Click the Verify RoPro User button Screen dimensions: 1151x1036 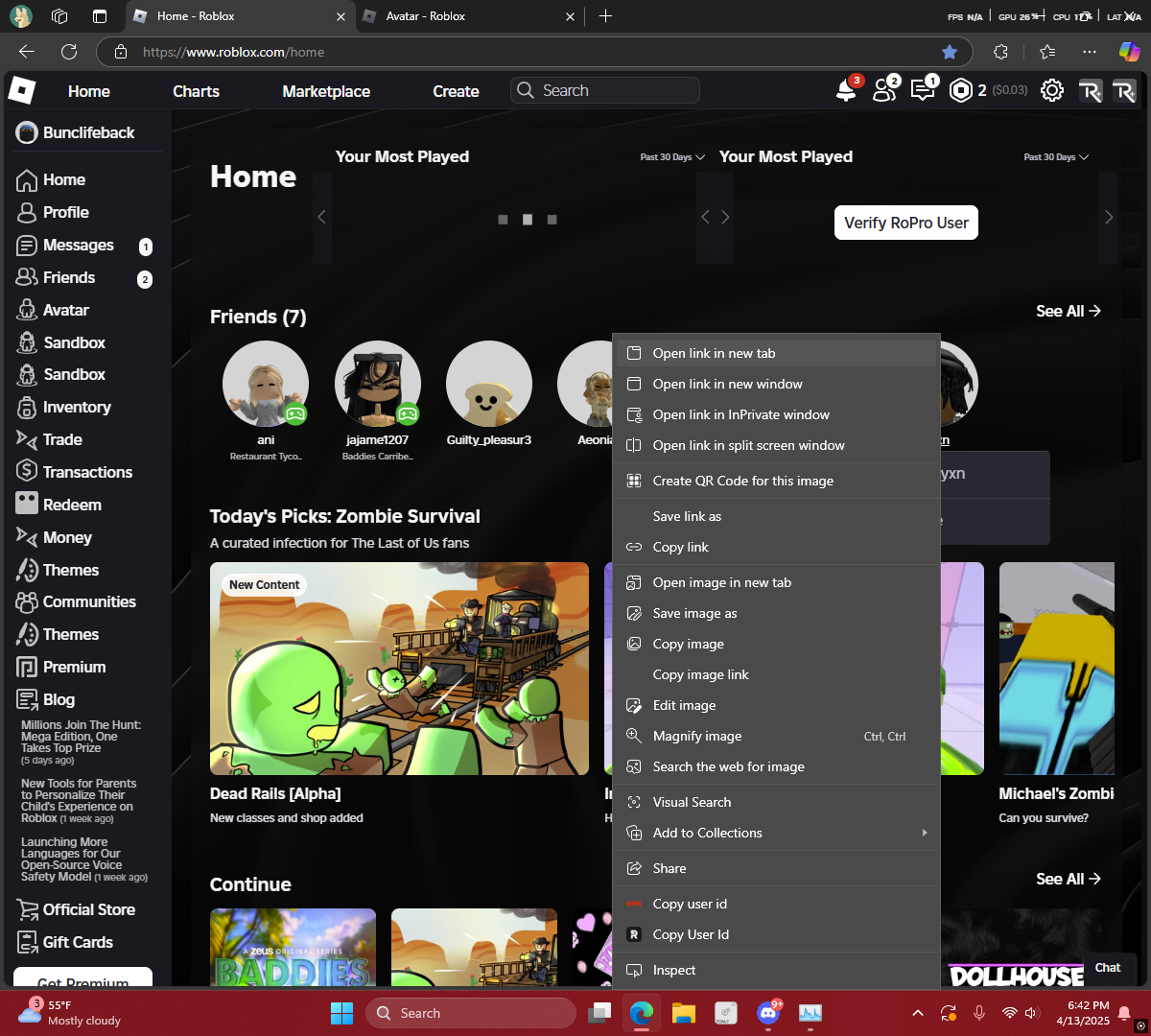click(905, 223)
